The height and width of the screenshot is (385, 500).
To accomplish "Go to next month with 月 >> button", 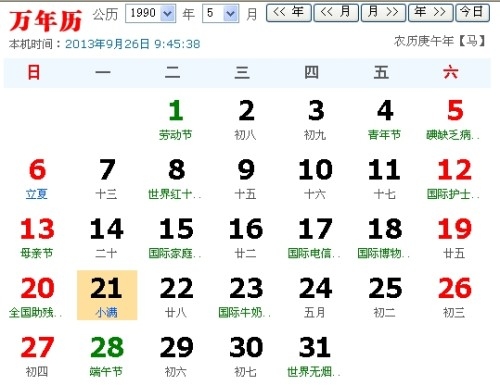I will pos(383,13).
